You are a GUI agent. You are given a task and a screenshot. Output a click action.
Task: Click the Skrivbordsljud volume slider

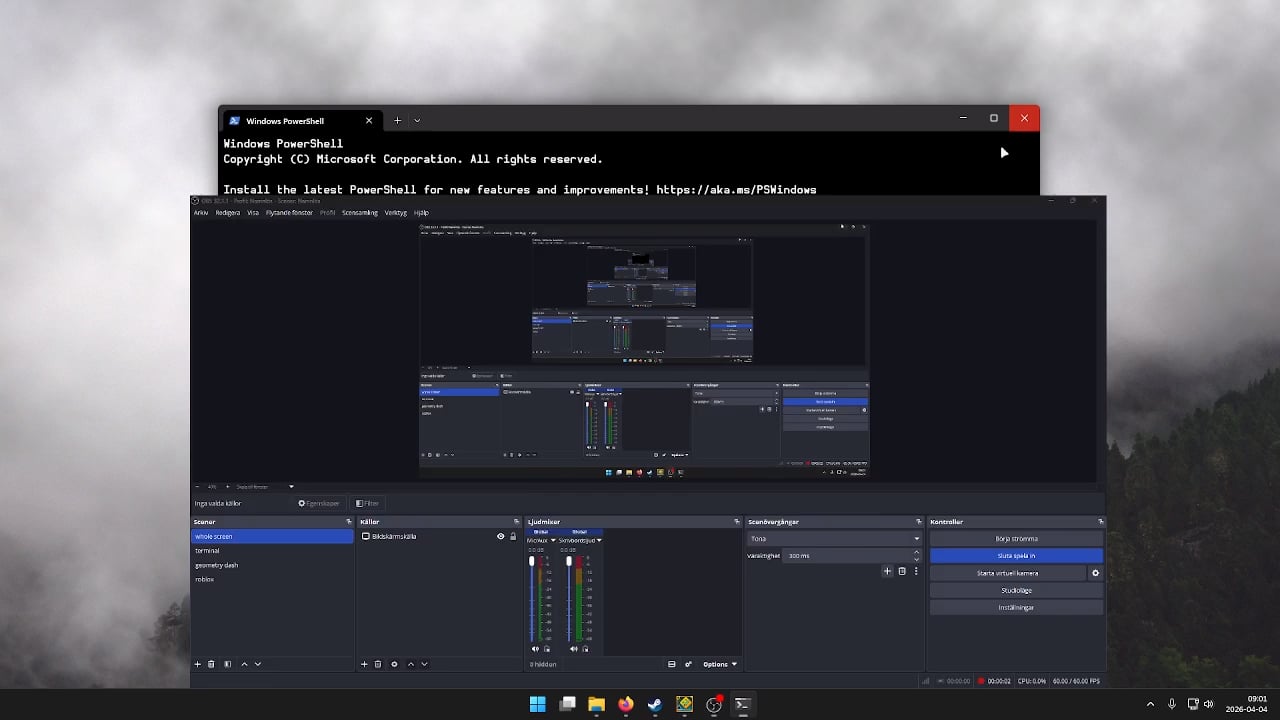point(569,598)
